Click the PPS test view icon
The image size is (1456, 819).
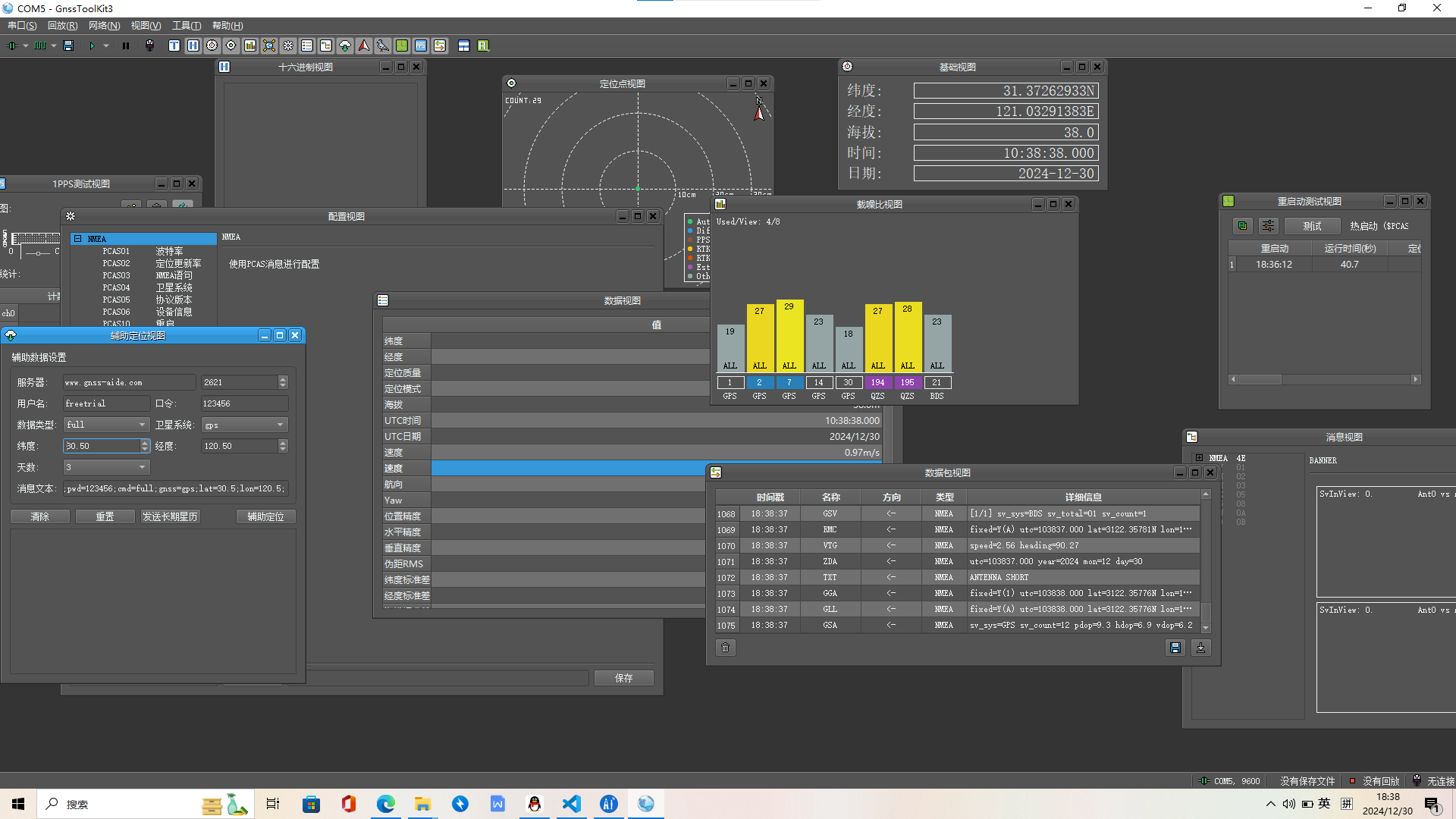point(421,45)
